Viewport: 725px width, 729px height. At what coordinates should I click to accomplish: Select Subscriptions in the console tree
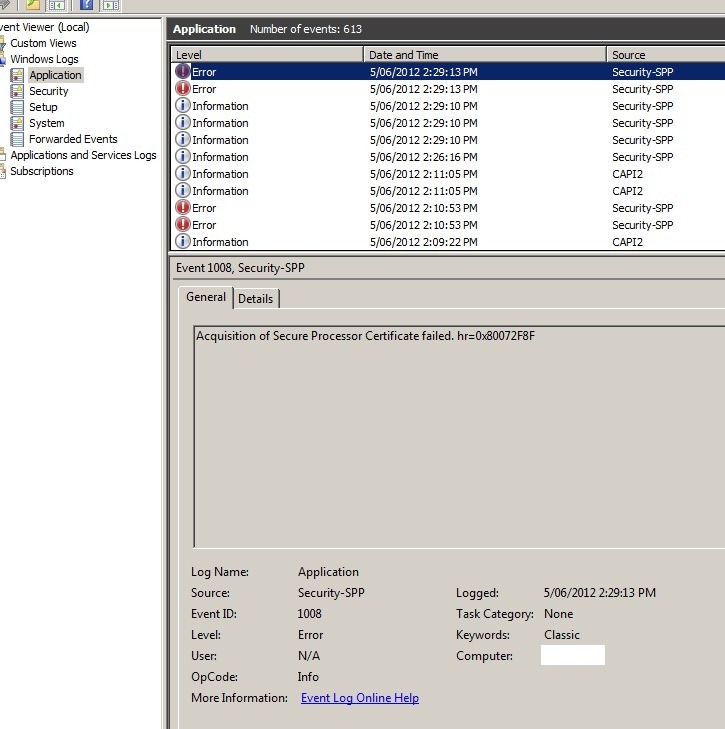42,171
